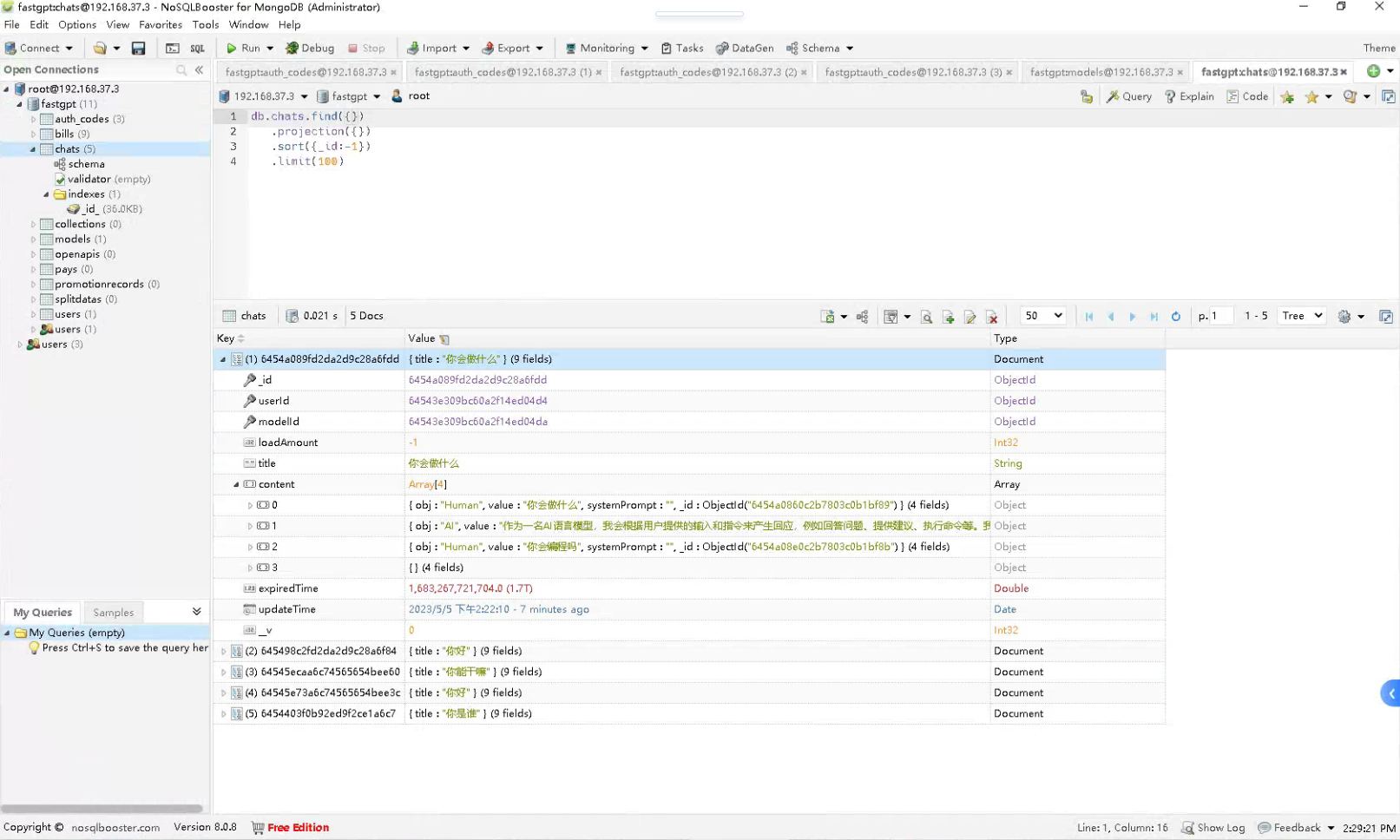
Task: Collapse the content array row
Action: pyautogui.click(x=236, y=484)
